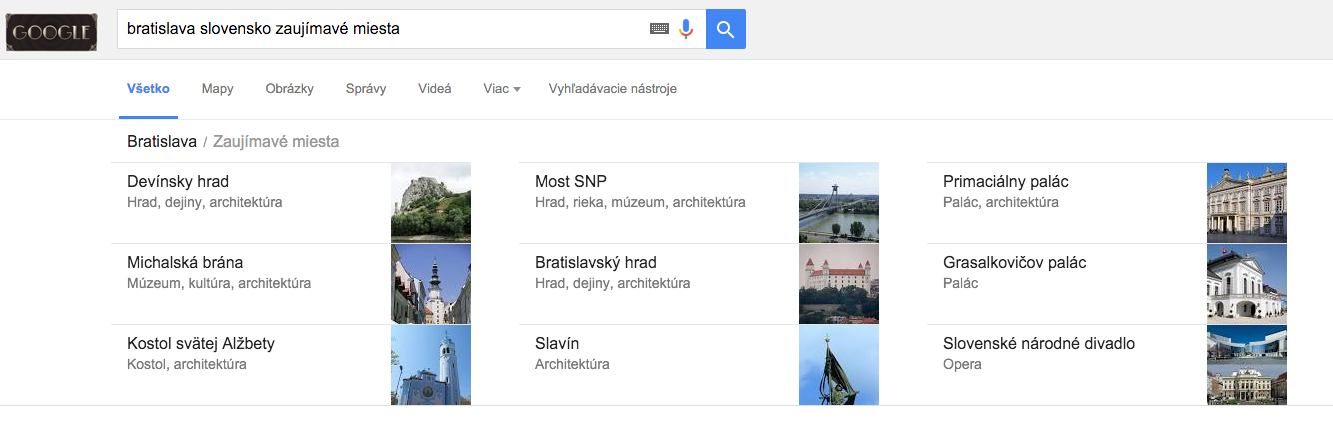This screenshot has width=1333, height=425.
Task: Open the on-screen keyboard icon
Action: click(x=659, y=29)
